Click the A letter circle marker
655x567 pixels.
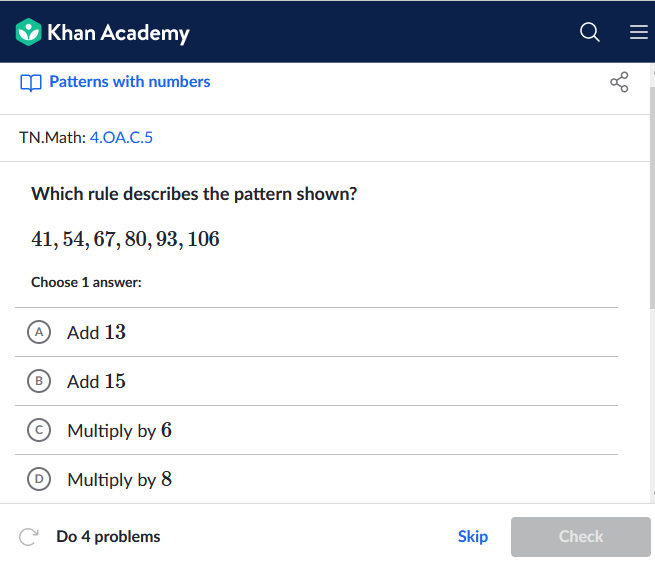39,332
